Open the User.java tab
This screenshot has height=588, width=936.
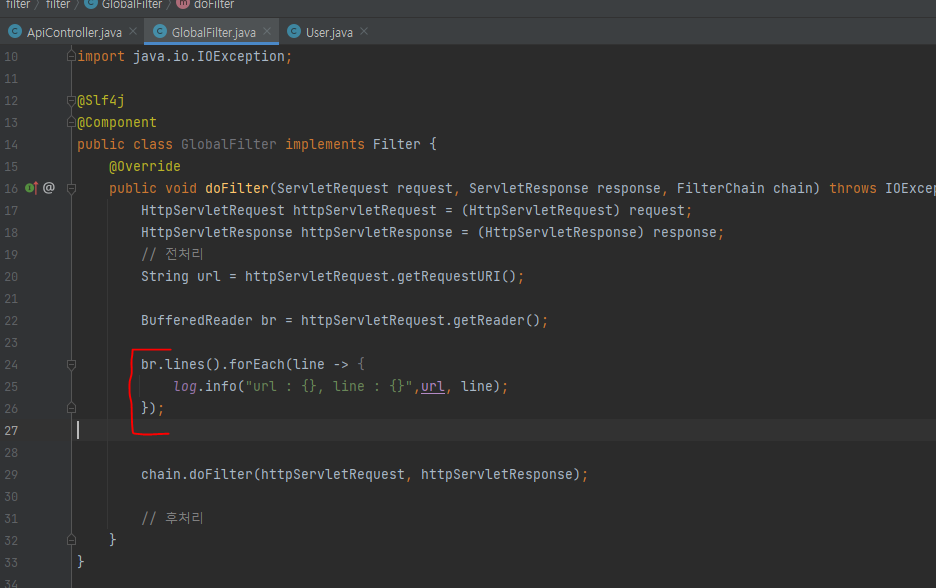click(x=329, y=32)
